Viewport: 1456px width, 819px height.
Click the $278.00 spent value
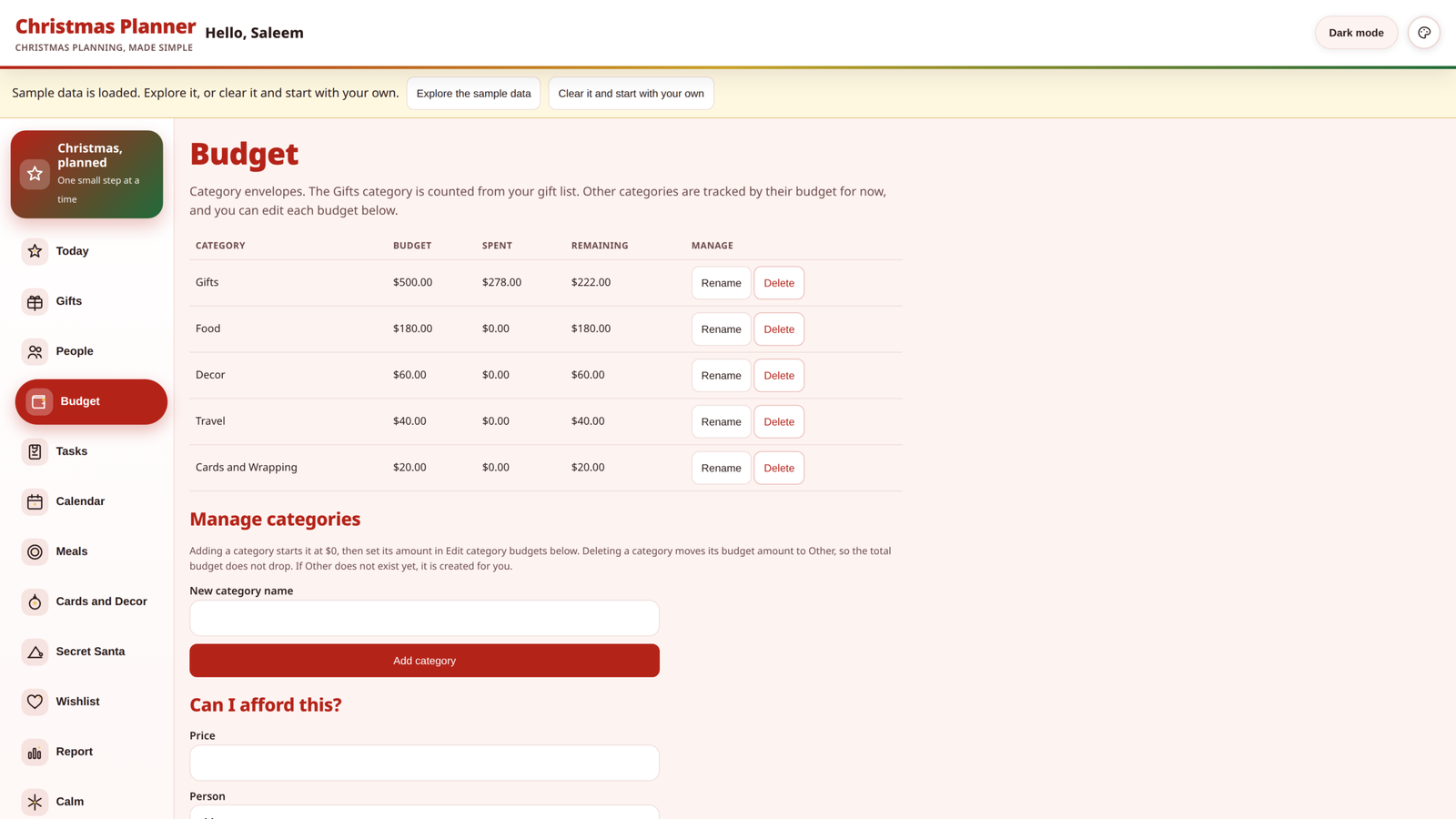tap(501, 282)
